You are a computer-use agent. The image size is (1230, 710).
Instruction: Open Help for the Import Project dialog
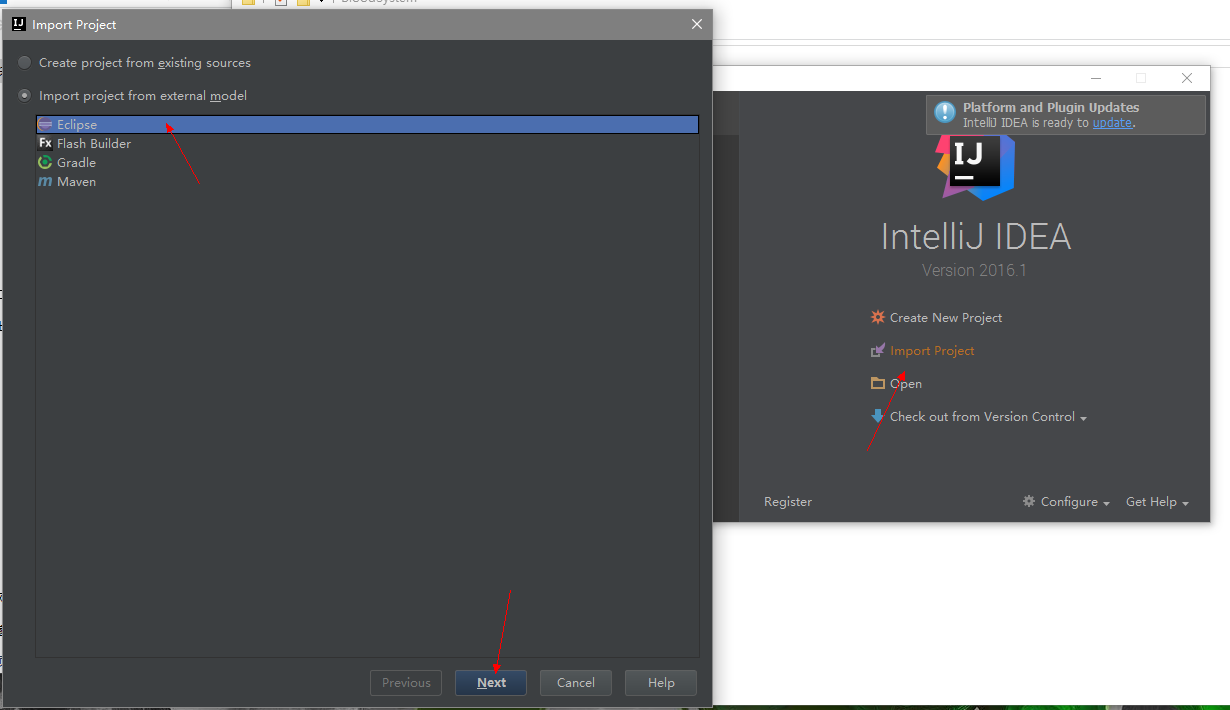click(x=661, y=683)
